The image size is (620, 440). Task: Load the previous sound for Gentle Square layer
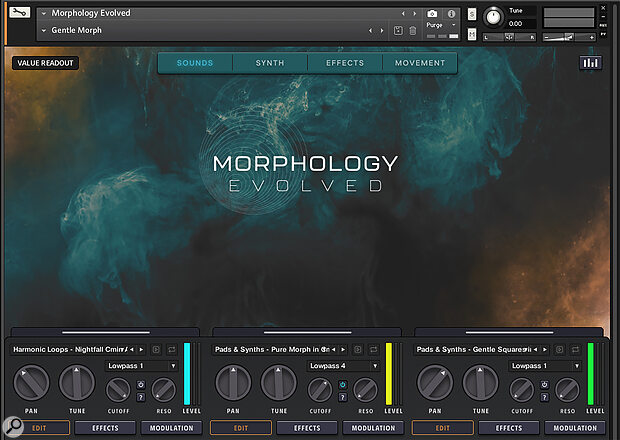pos(535,349)
